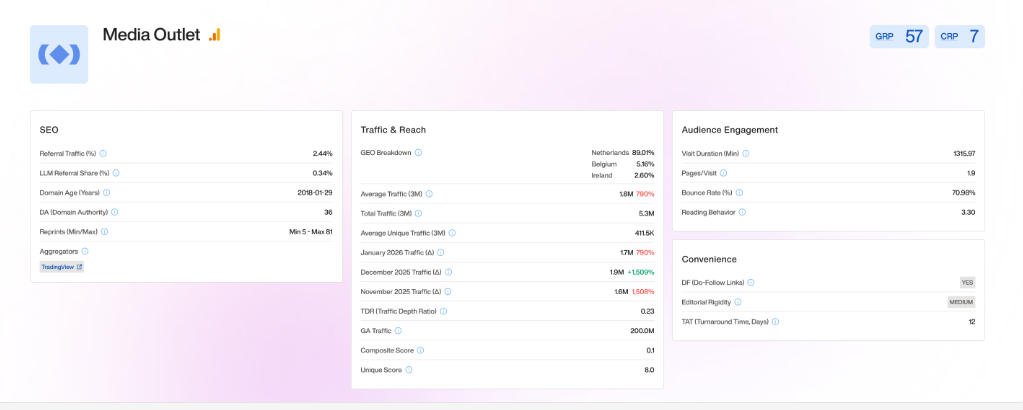This screenshot has width=1023, height=410.
Task: Click info icon next to TDR (Traffic Depth Ratio)
Action: [443, 311]
